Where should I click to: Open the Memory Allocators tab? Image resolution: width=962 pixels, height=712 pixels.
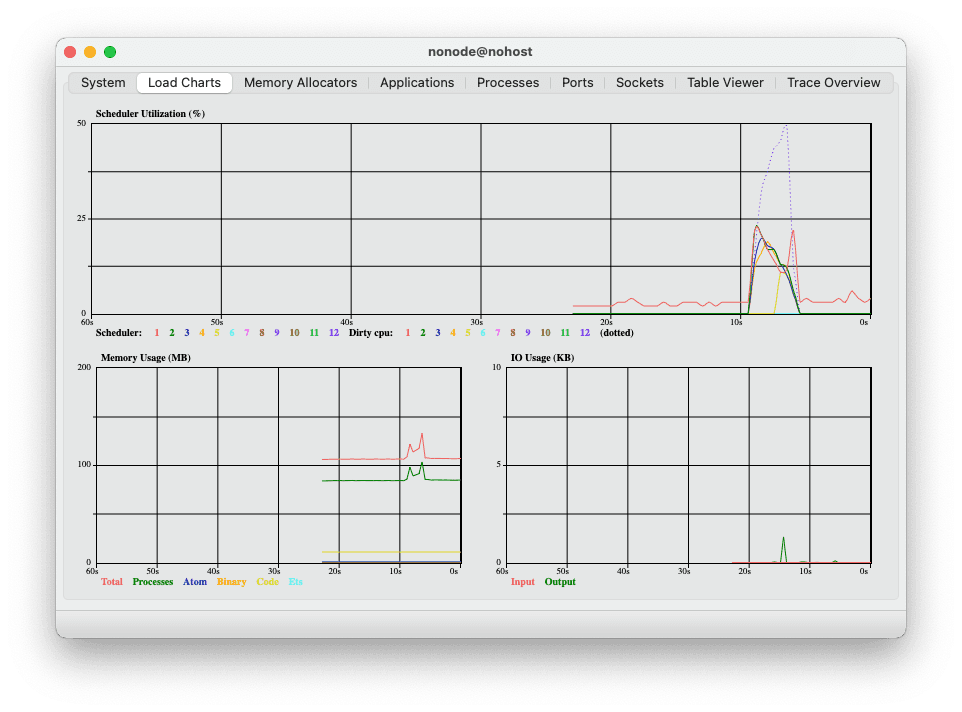tap(300, 83)
